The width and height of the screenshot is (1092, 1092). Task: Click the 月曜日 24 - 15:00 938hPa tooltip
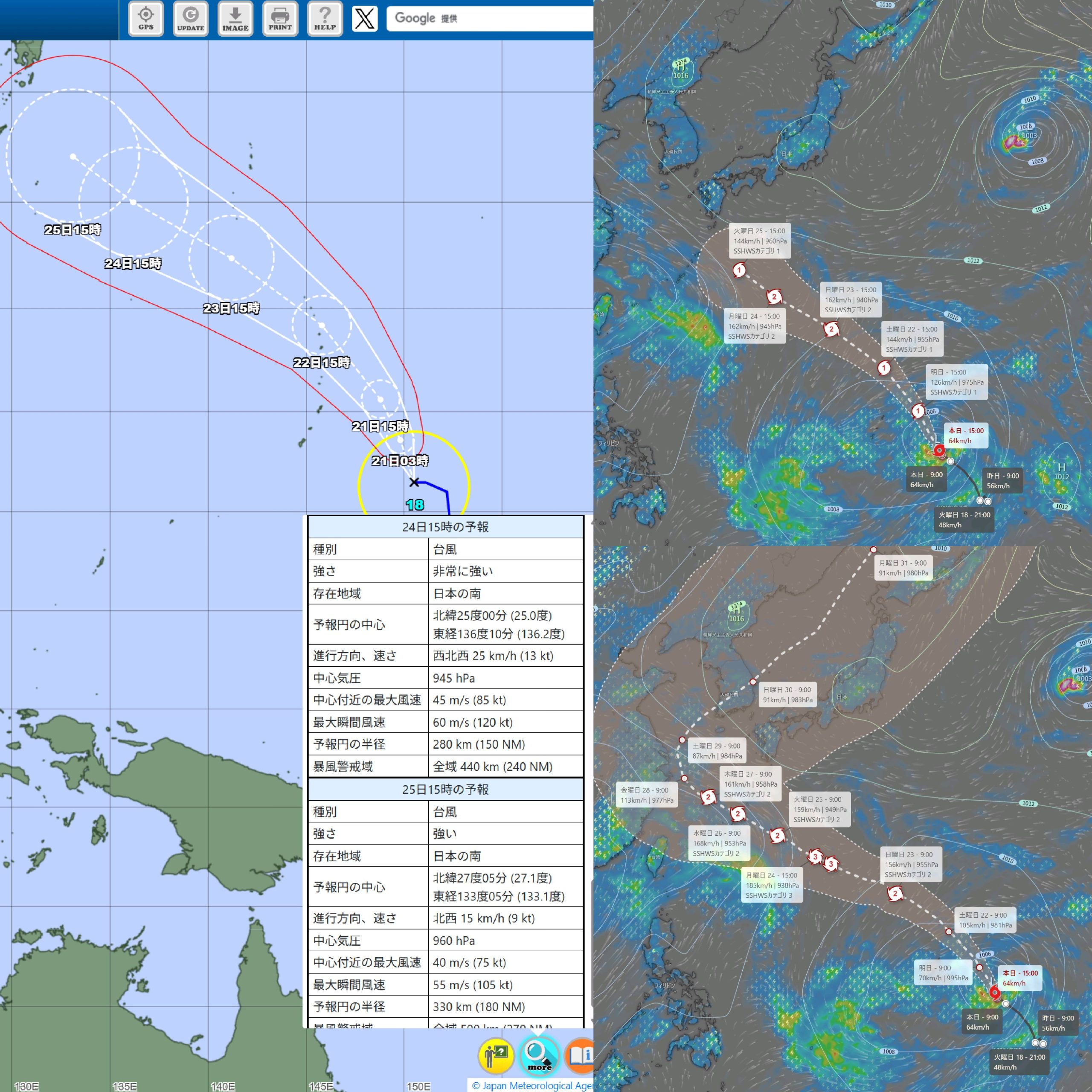tap(772, 885)
